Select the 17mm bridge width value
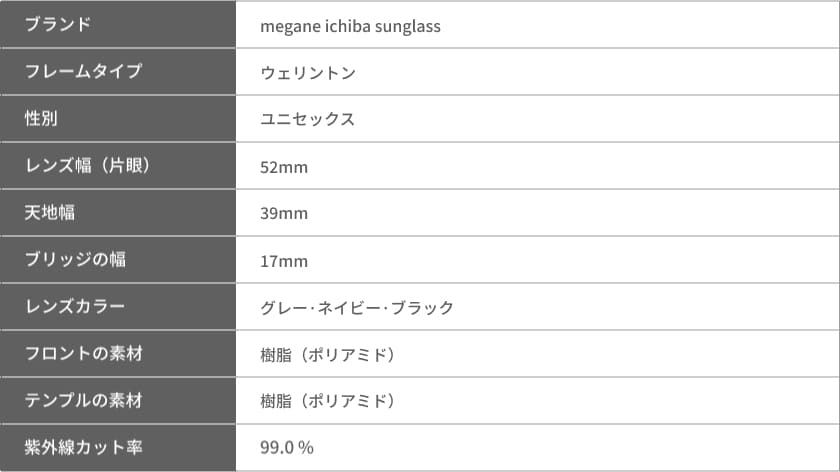The image size is (840, 472). click(284, 261)
